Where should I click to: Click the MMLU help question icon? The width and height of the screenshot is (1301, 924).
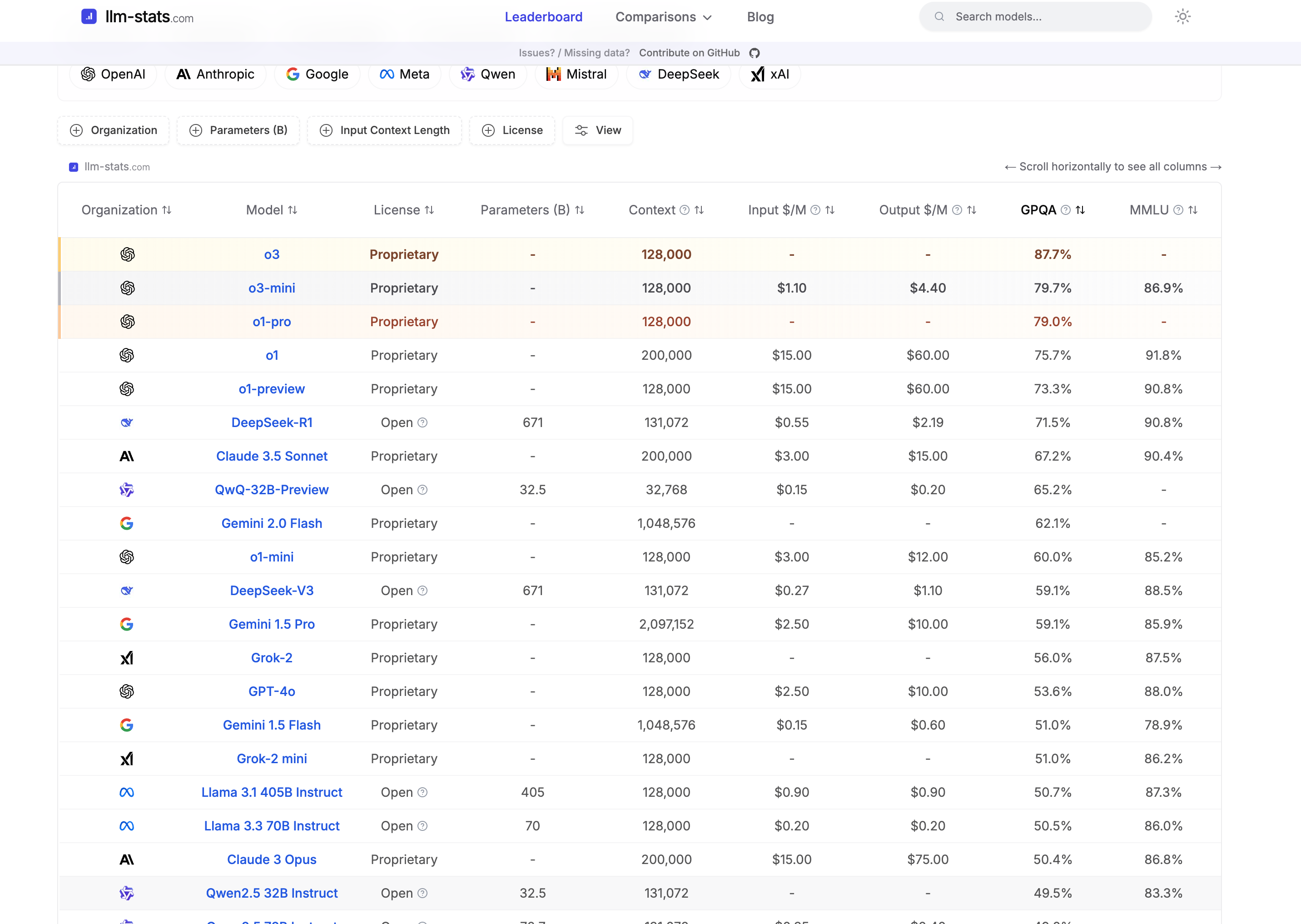coord(1178,210)
